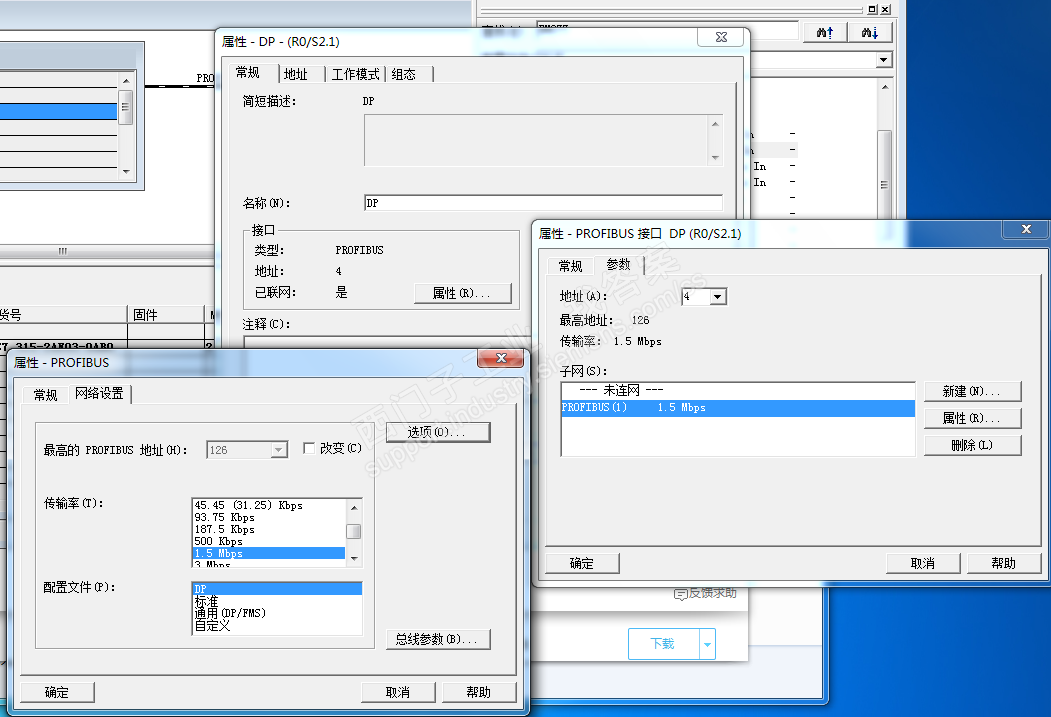
Task: Click 删除(L) button for subnet
Action: [973, 445]
